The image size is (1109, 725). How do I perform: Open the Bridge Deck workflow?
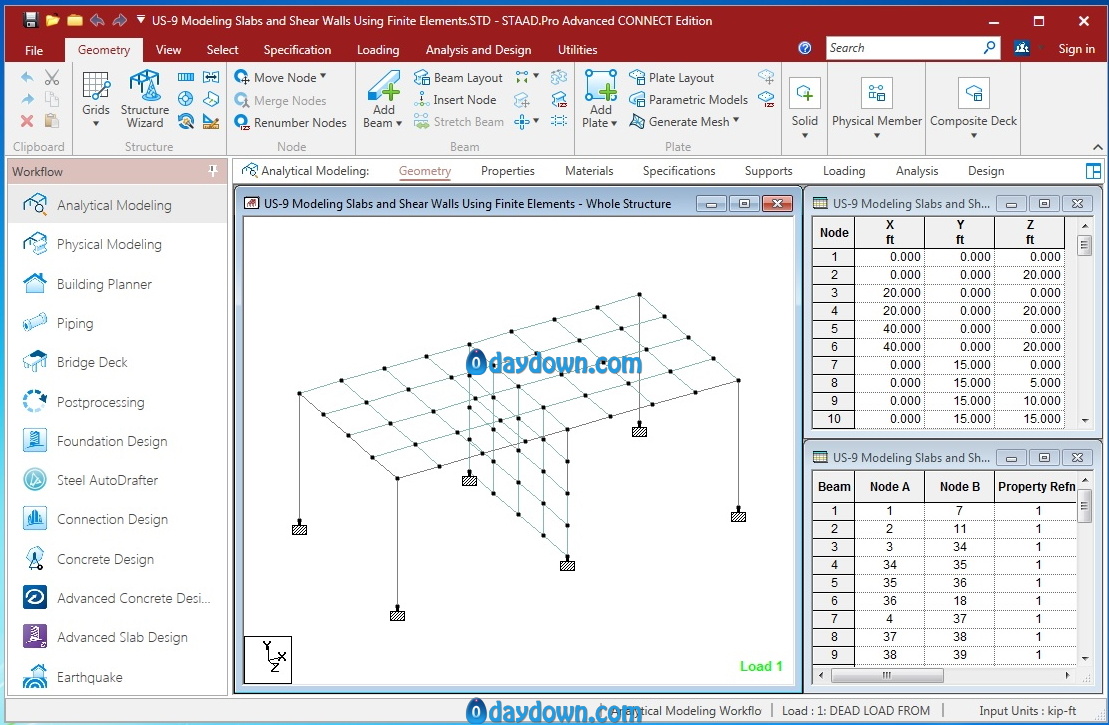pyautogui.click(x=117, y=362)
